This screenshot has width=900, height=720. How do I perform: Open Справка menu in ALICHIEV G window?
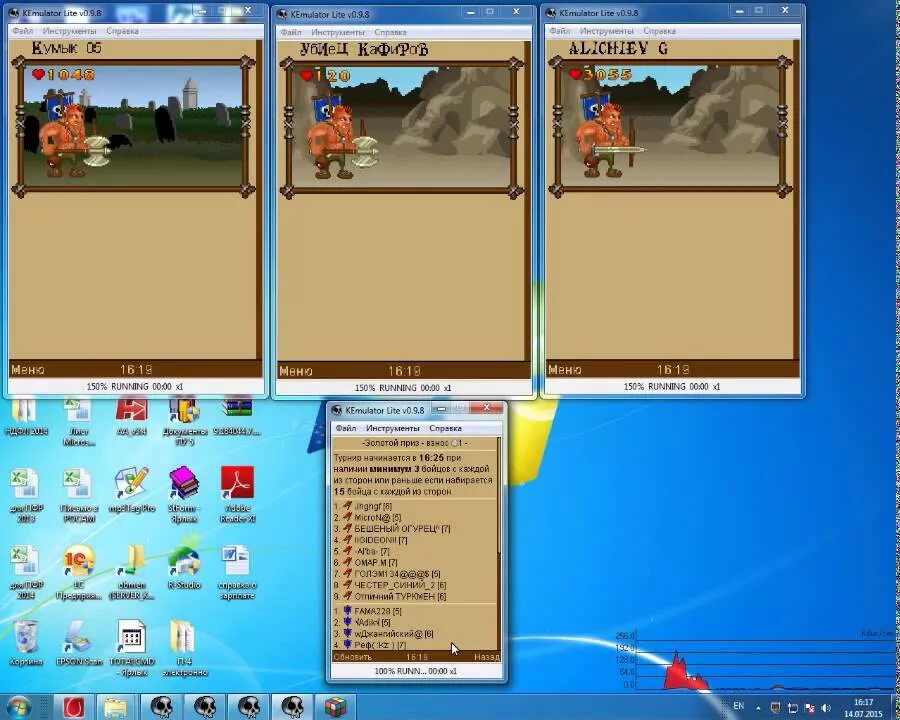click(x=659, y=31)
